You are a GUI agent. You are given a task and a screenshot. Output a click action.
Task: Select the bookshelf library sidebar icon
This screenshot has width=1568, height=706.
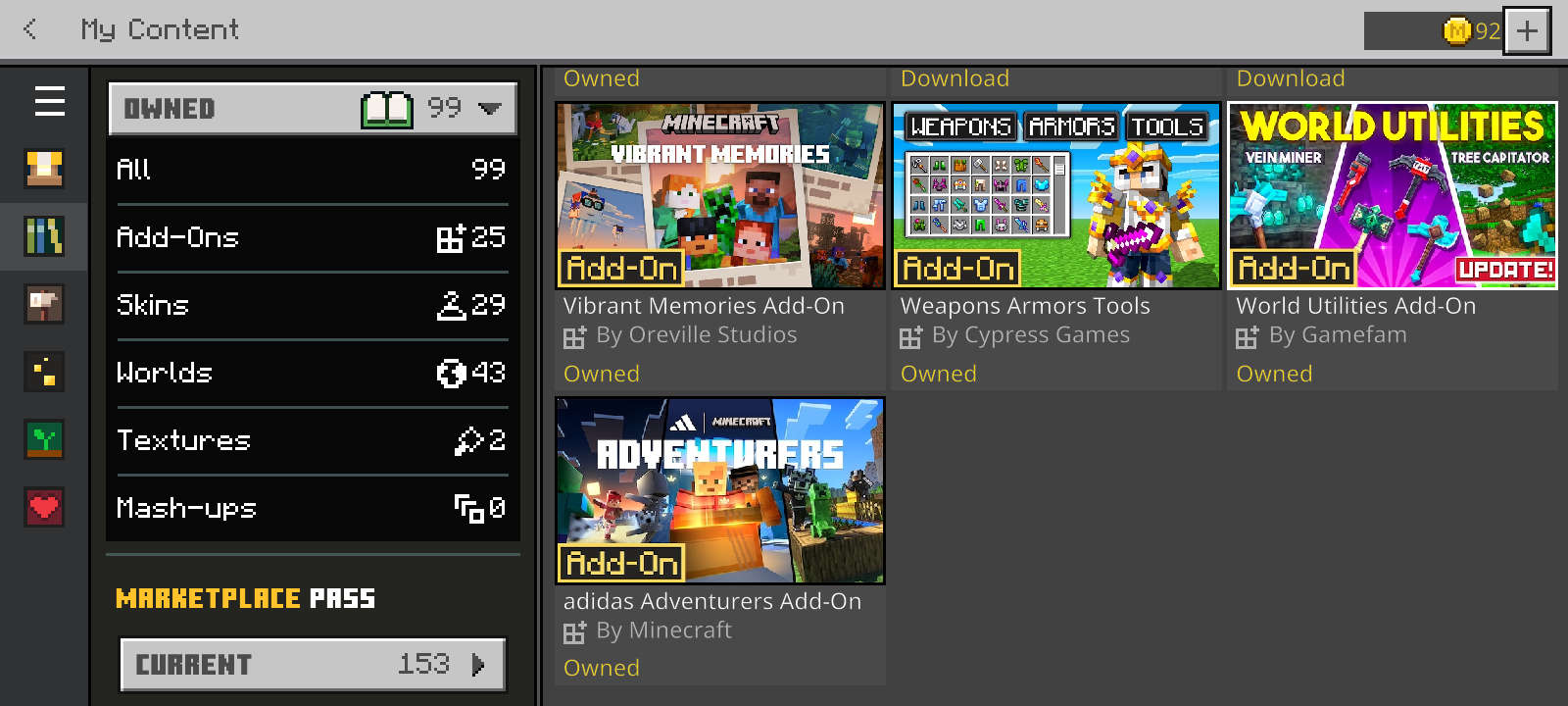pyautogui.click(x=44, y=236)
